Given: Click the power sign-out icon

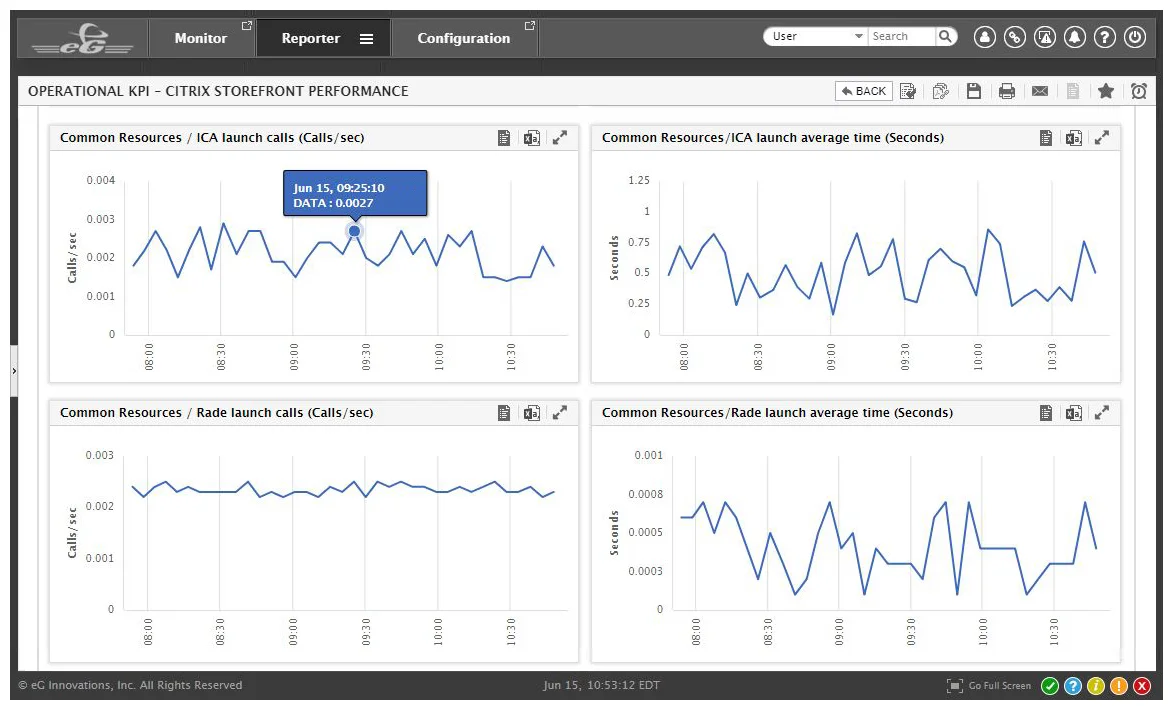Looking at the screenshot, I should (1135, 37).
